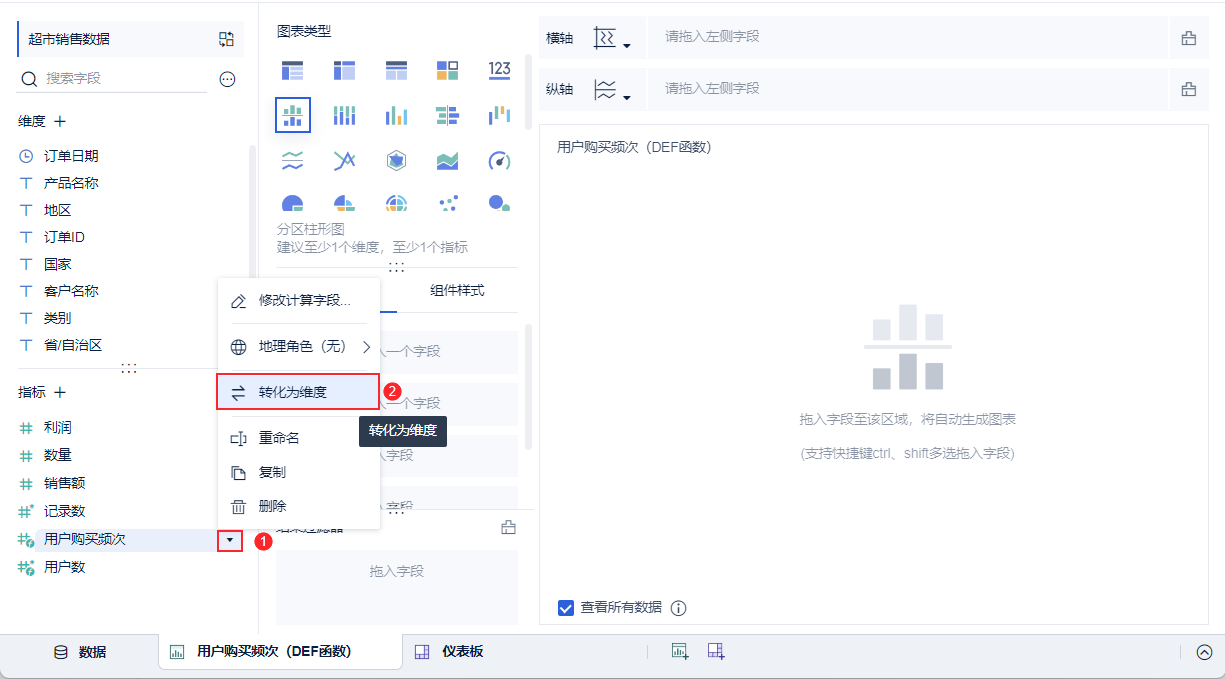Viewport: 1225px width, 679px height.
Task: Switch to the 仪表板 bottom tab
Action: 450,652
